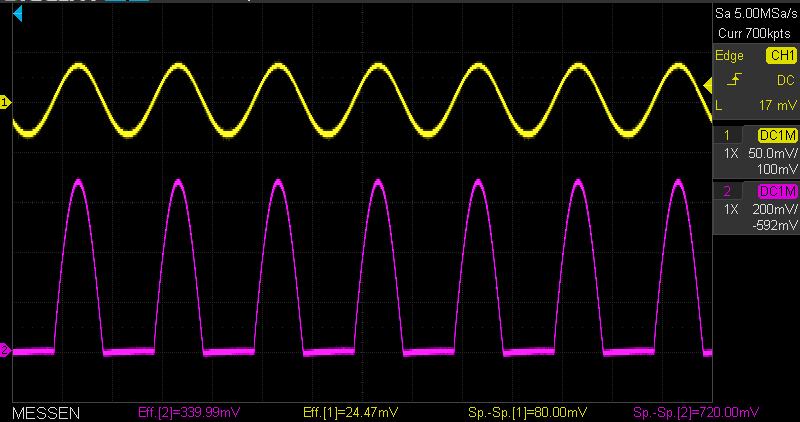
Task: Click the magenta channel 2 ground marker
Action: coord(6,351)
